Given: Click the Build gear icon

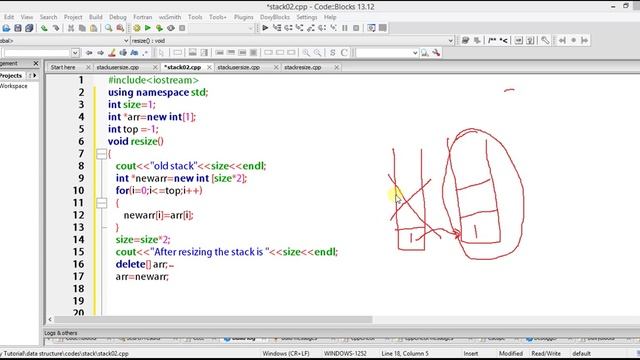Looking at the screenshot, I should click(137, 28).
